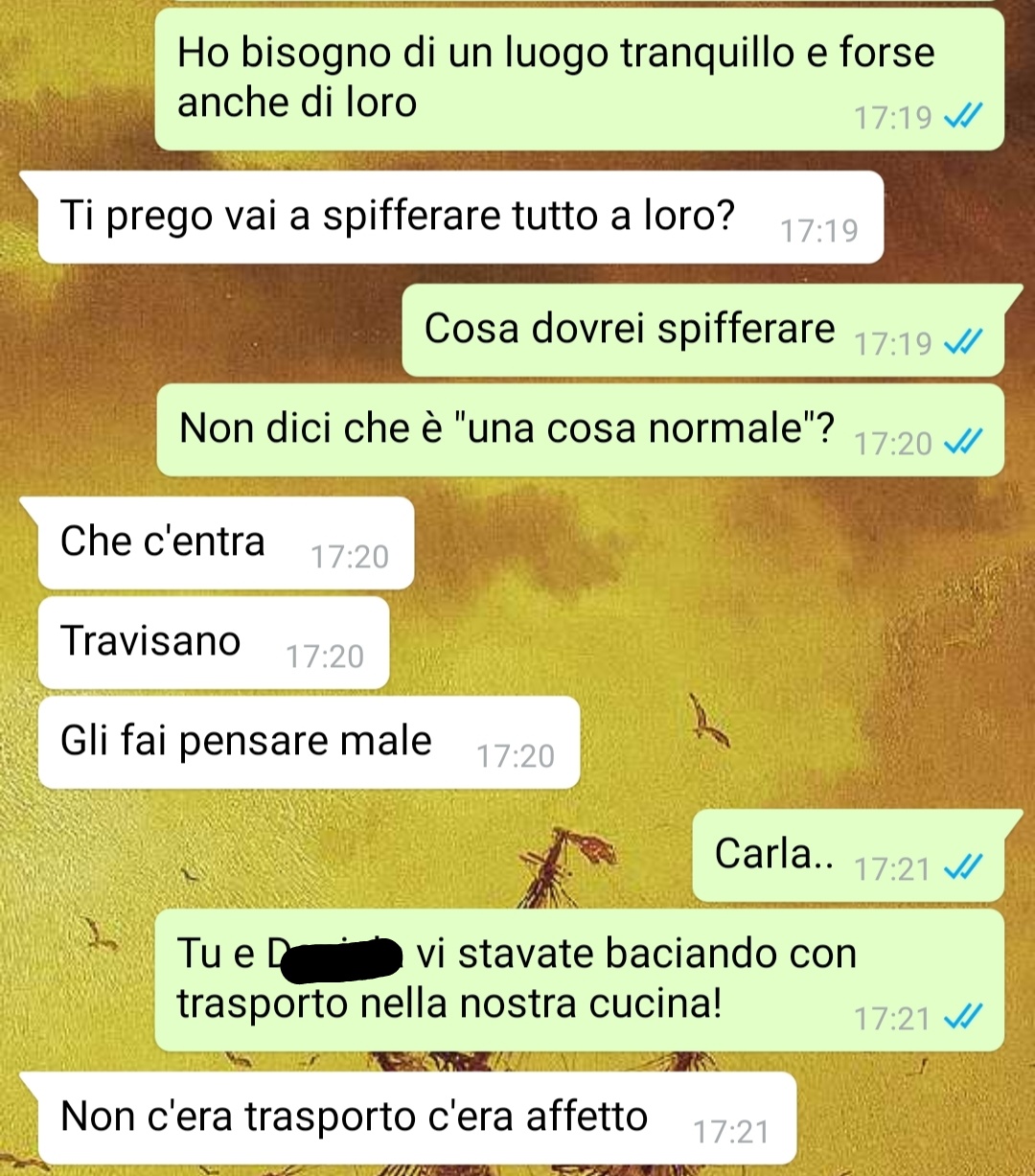Screen dimensions: 1035x1176
Task: Tap double checkmarks beside 'Cosa dovrei spifferare'
Action: pos(962,342)
